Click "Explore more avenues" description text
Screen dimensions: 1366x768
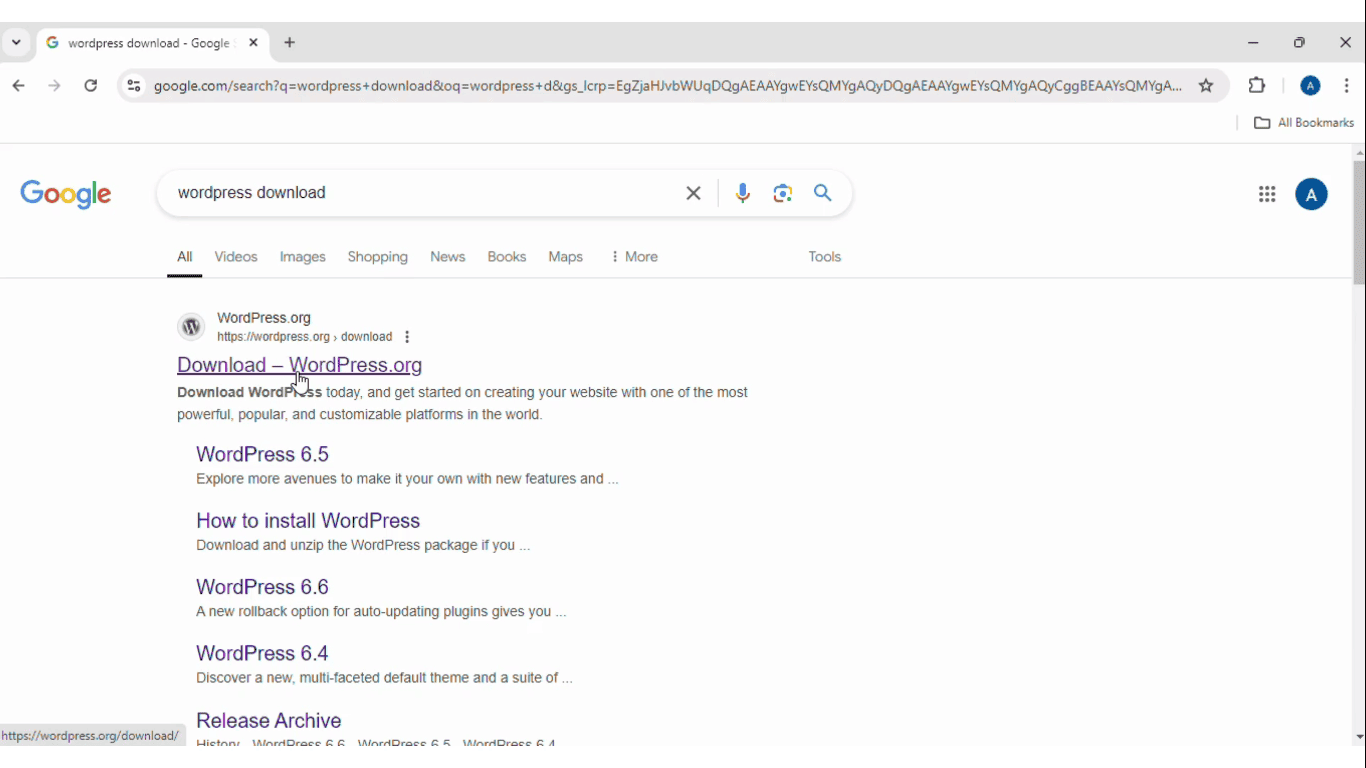coord(407,479)
